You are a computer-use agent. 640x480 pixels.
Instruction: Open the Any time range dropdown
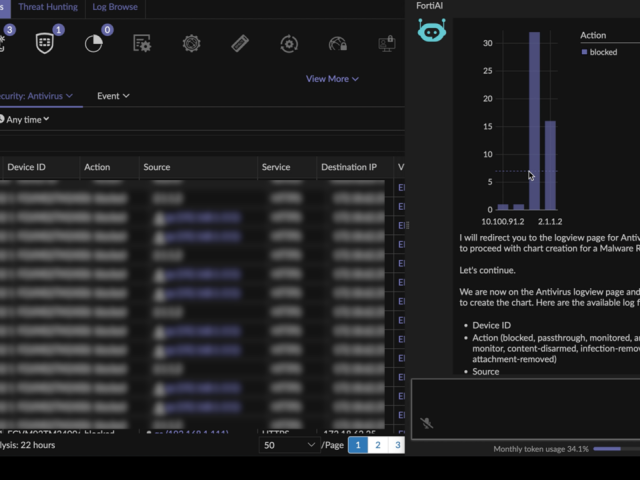coord(25,119)
